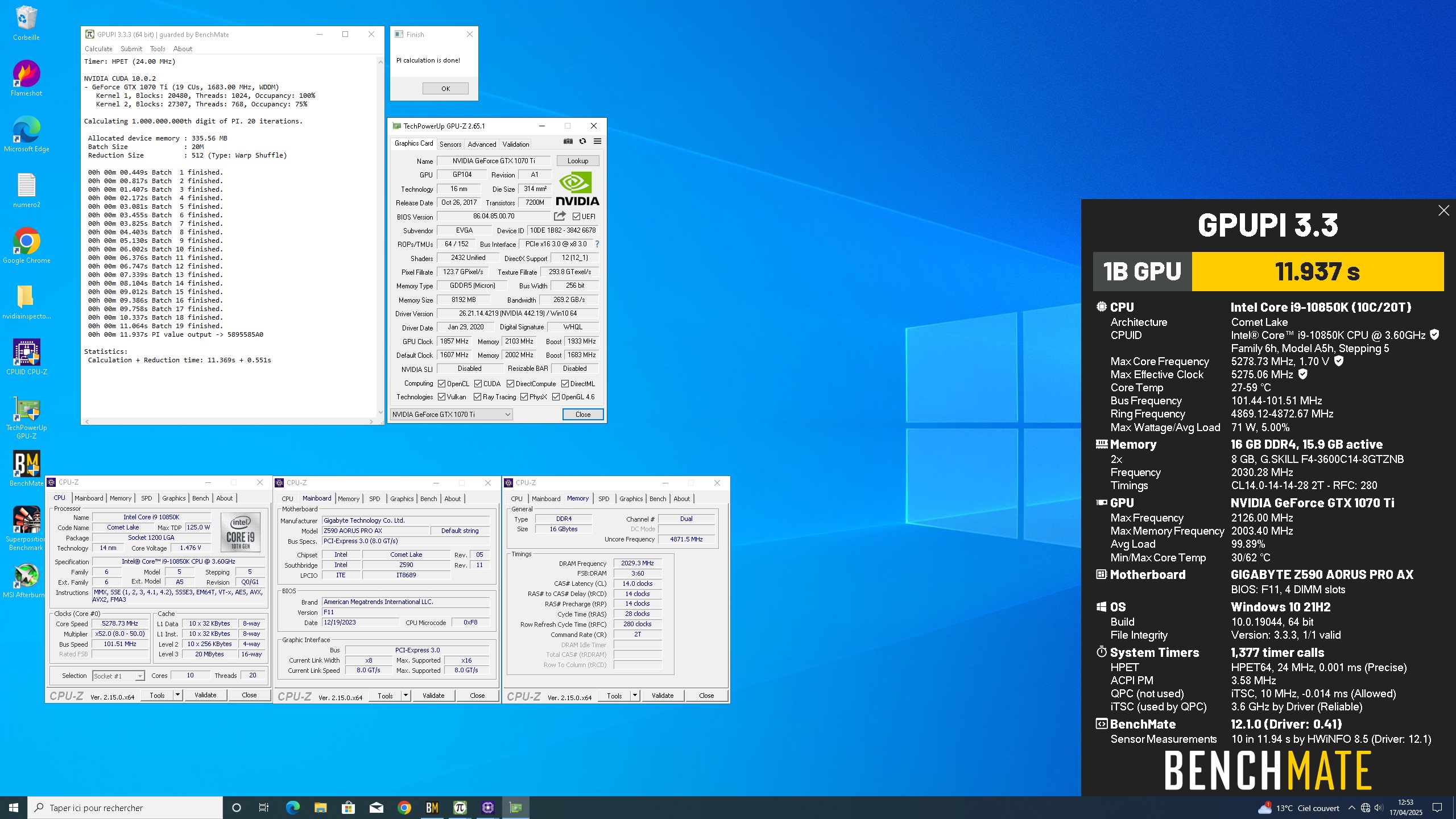1456x819 pixels.
Task: Open Microsoft Store on the taskbar
Action: 348,808
